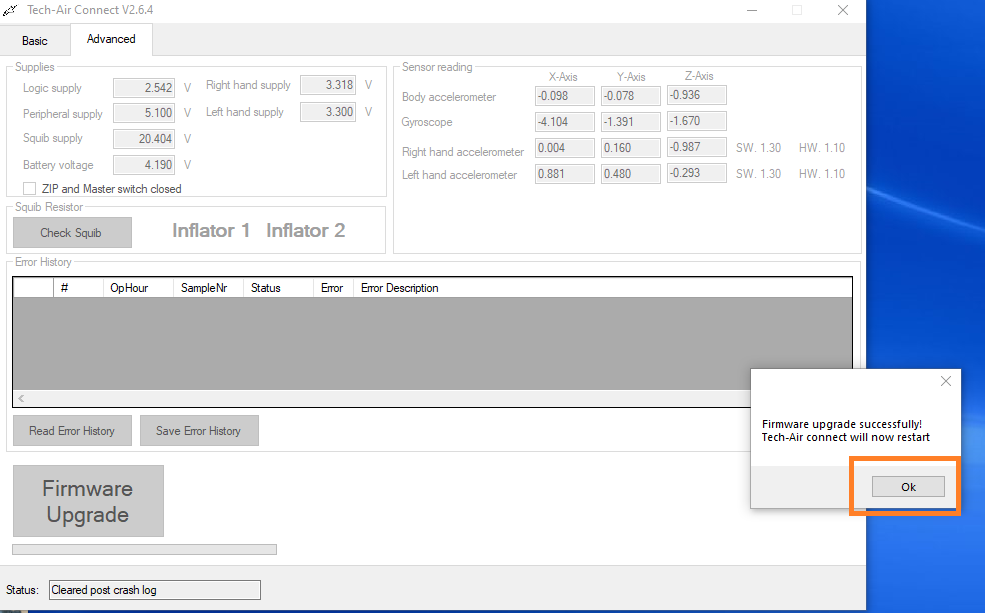985x613 pixels.
Task: Click the Tech-Air Connect app icon in title bar
Action: [x=10, y=10]
